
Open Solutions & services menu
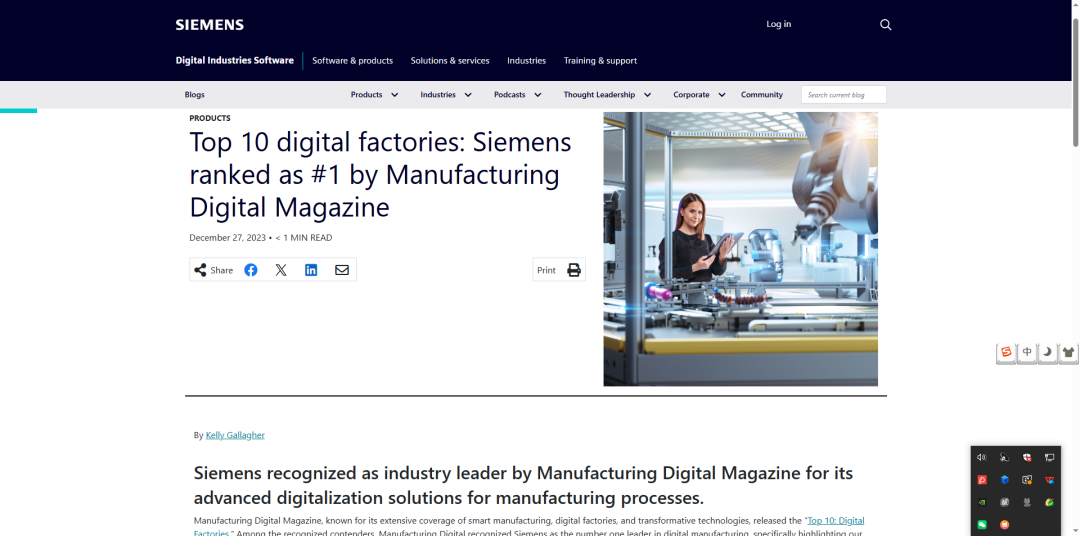pos(450,61)
